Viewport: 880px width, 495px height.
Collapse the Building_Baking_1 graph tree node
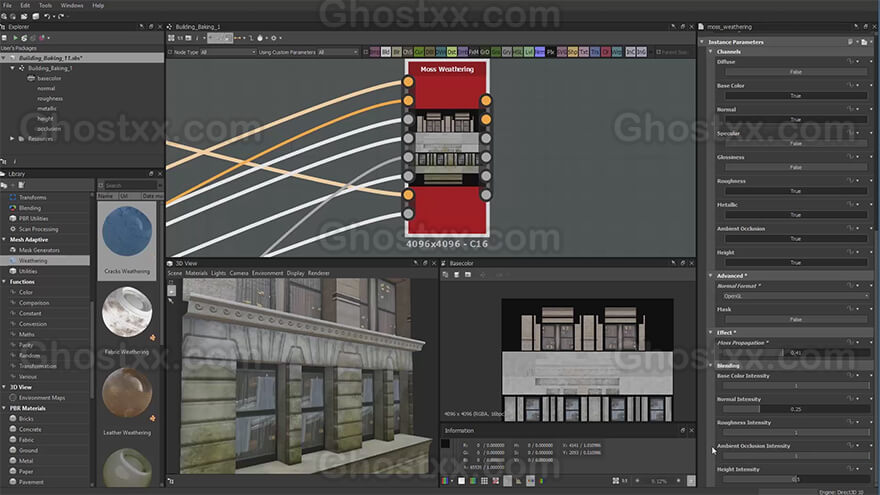pos(13,68)
